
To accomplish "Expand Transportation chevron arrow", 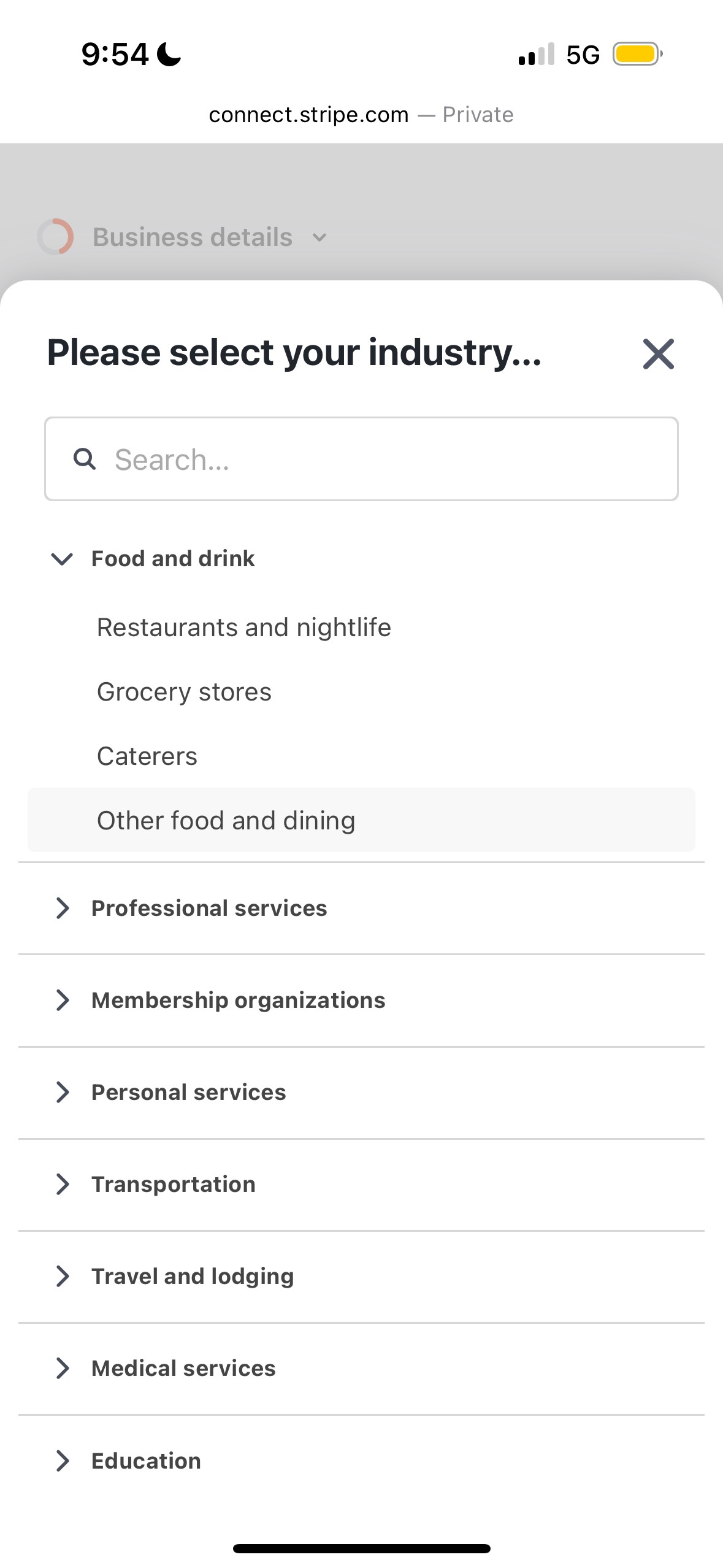I will pyautogui.click(x=62, y=1184).
